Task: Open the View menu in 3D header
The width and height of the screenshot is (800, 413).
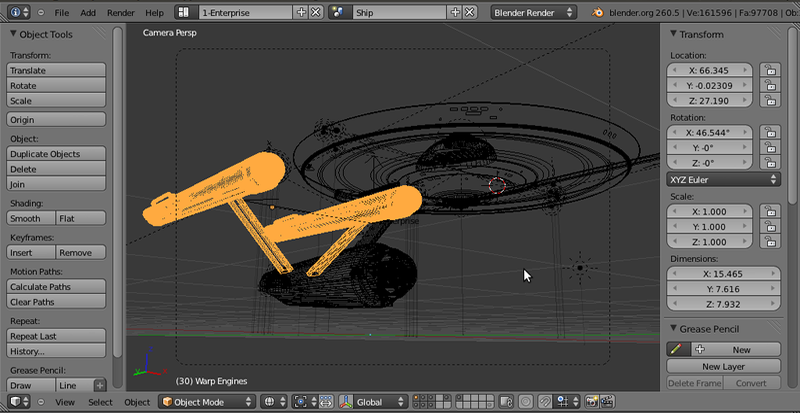Action: tap(65, 402)
